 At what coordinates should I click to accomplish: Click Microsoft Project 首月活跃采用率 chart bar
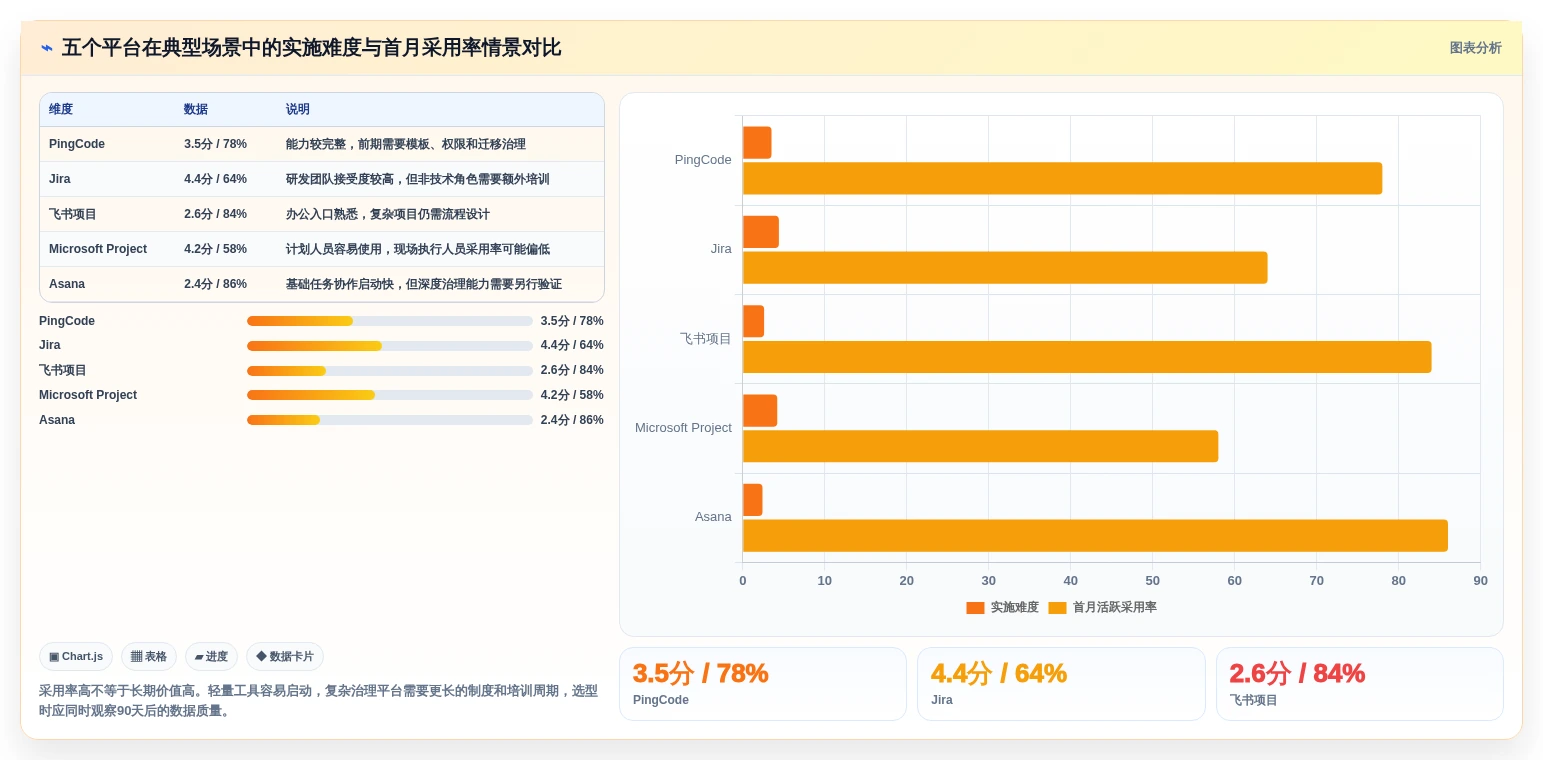980,446
